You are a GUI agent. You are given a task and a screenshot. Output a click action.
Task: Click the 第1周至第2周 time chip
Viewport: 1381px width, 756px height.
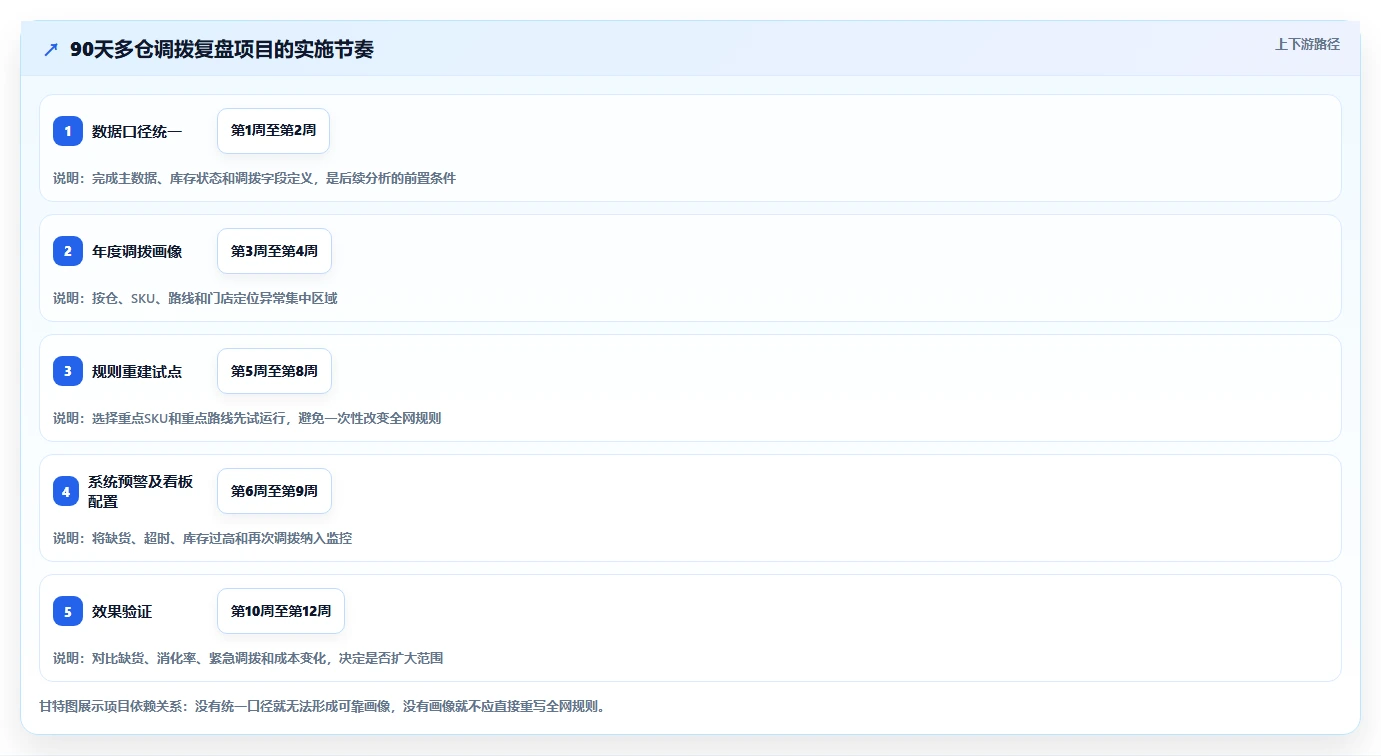click(x=273, y=131)
